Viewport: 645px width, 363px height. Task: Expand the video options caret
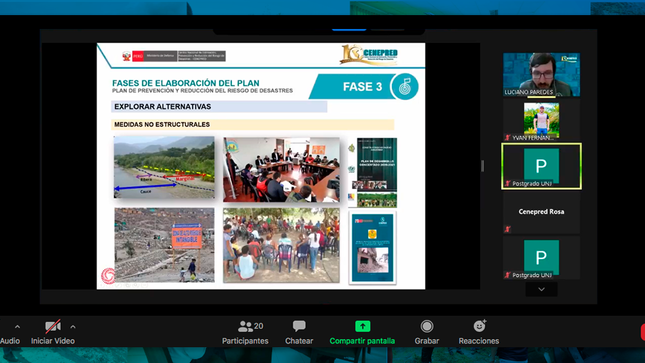73,327
